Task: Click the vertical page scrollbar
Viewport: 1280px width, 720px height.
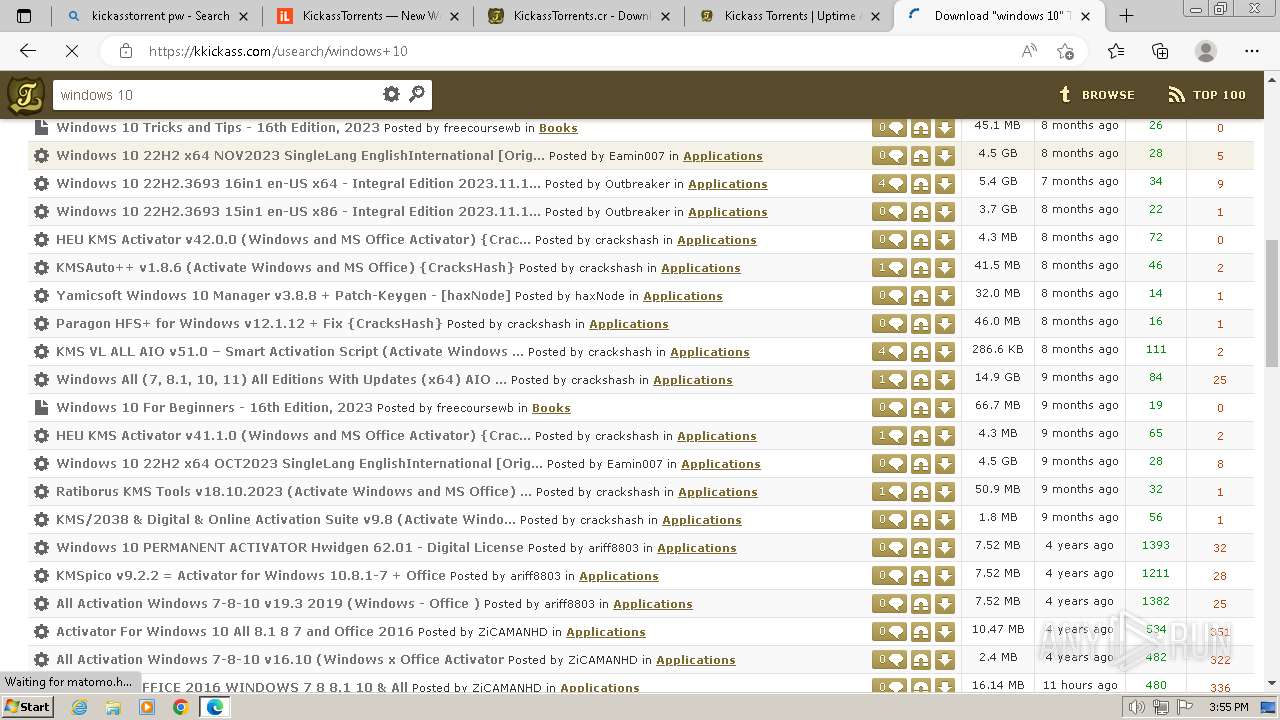Action: click(x=1272, y=303)
